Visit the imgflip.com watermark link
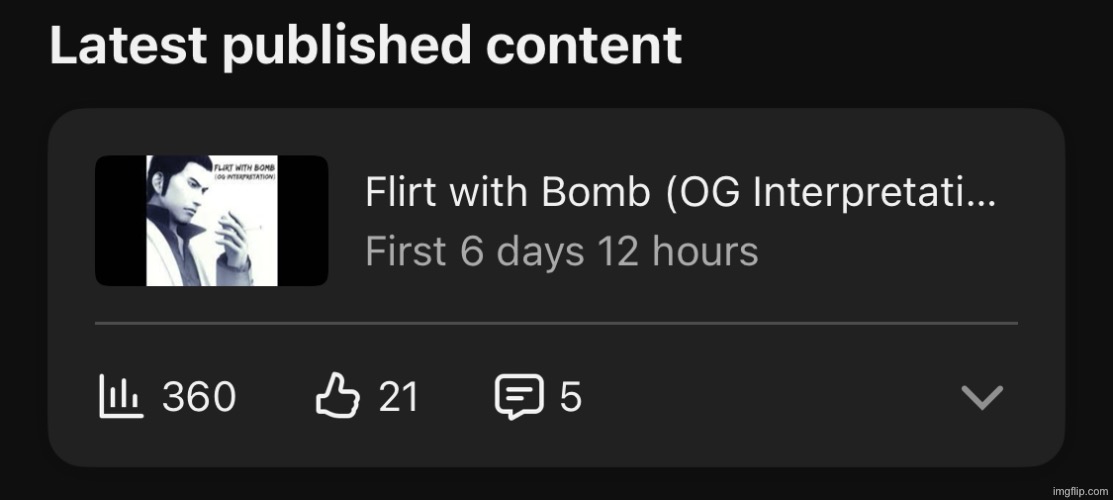The image size is (1113, 500). tap(1080, 491)
